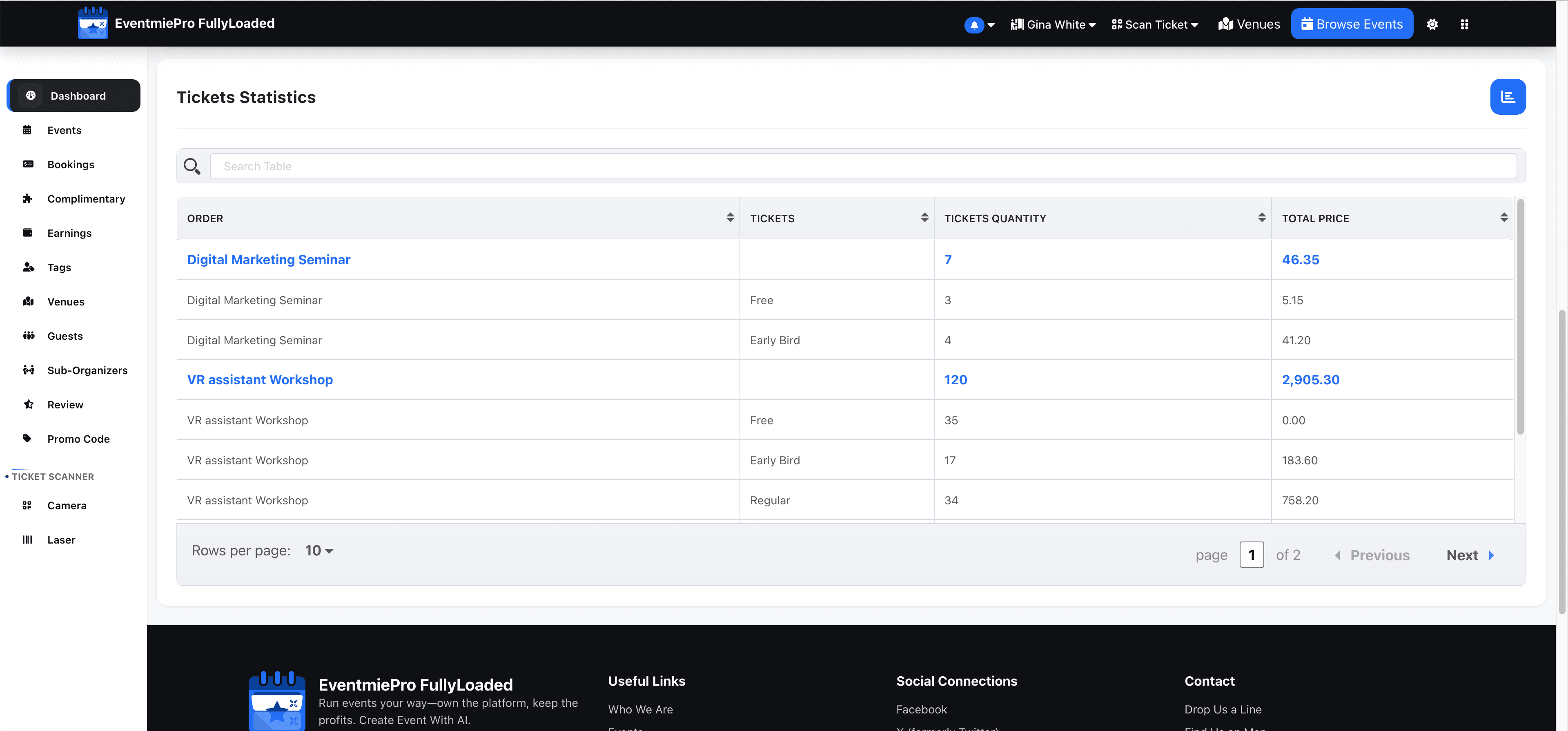Image resolution: width=1568 pixels, height=731 pixels.
Task: Click the Guests people icon
Action: (29, 335)
